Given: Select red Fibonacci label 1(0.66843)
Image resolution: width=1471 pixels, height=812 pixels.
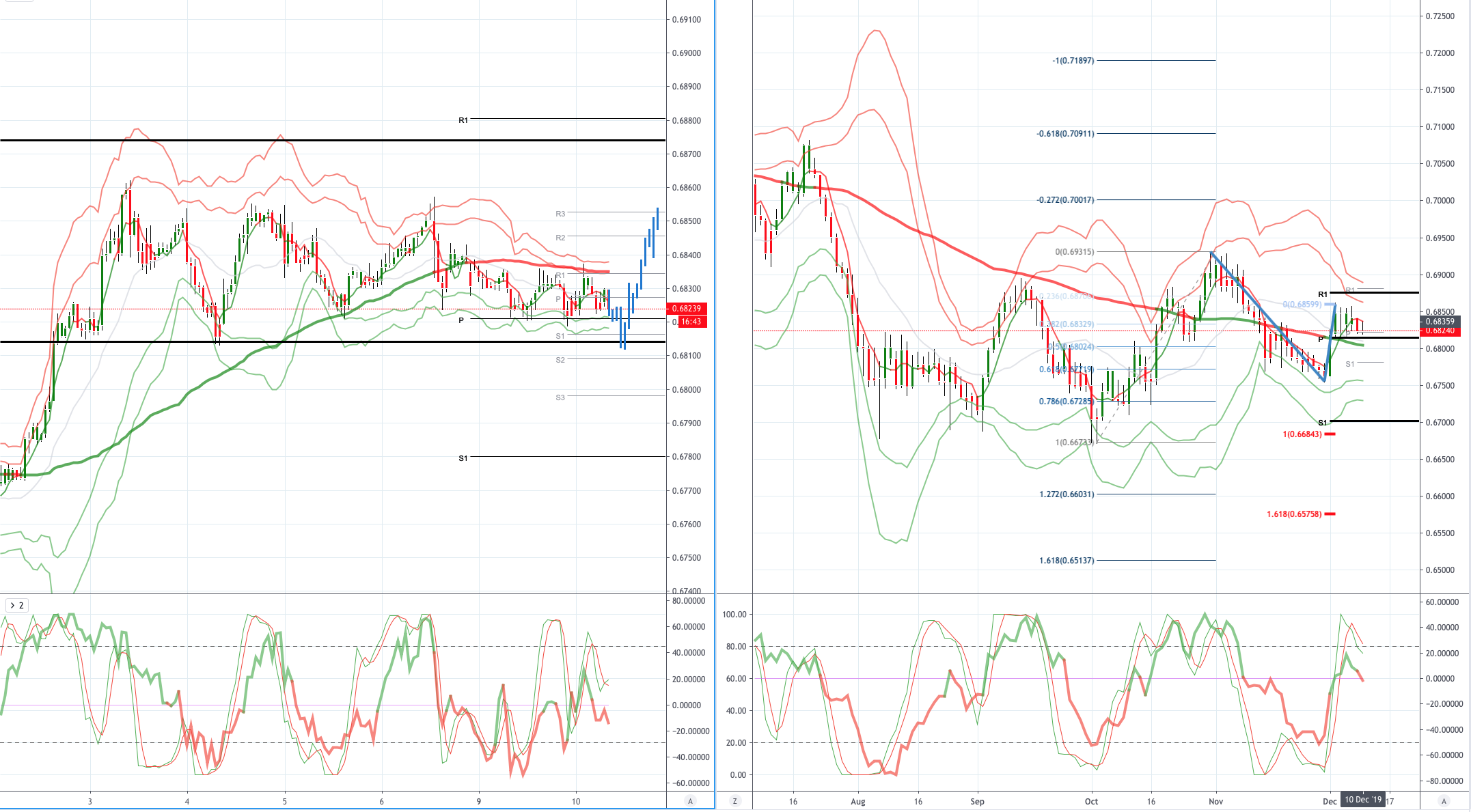Looking at the screenshot, I should (1302, 434).
